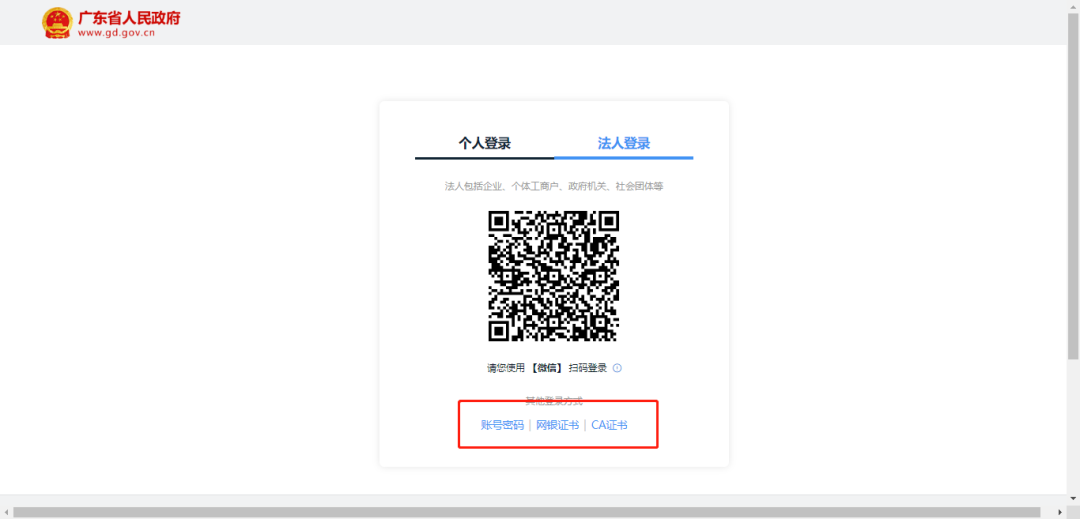Click the scroll up arrow

point(1073,6)
